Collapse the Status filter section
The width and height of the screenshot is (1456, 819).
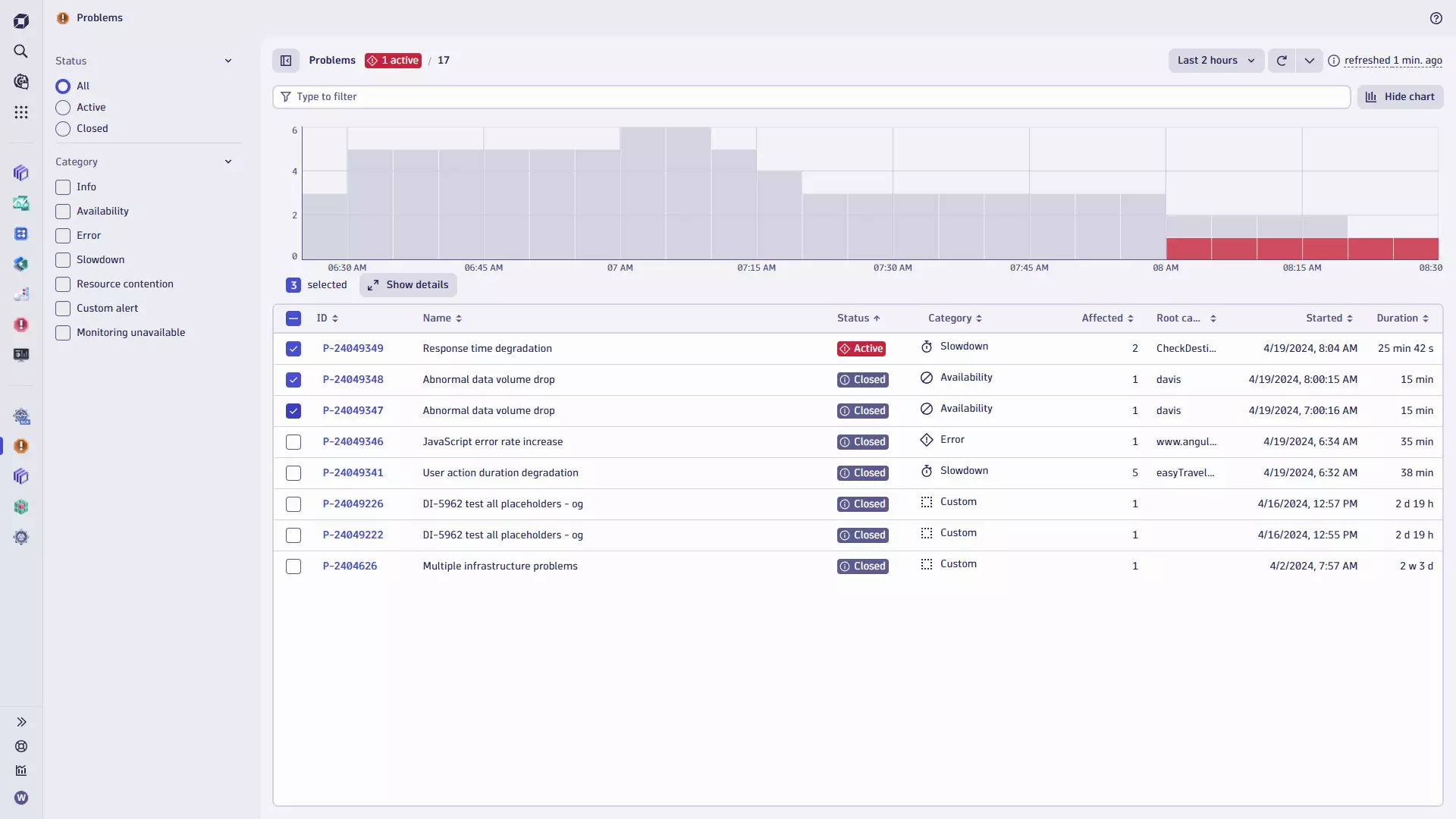pos(228,61)
